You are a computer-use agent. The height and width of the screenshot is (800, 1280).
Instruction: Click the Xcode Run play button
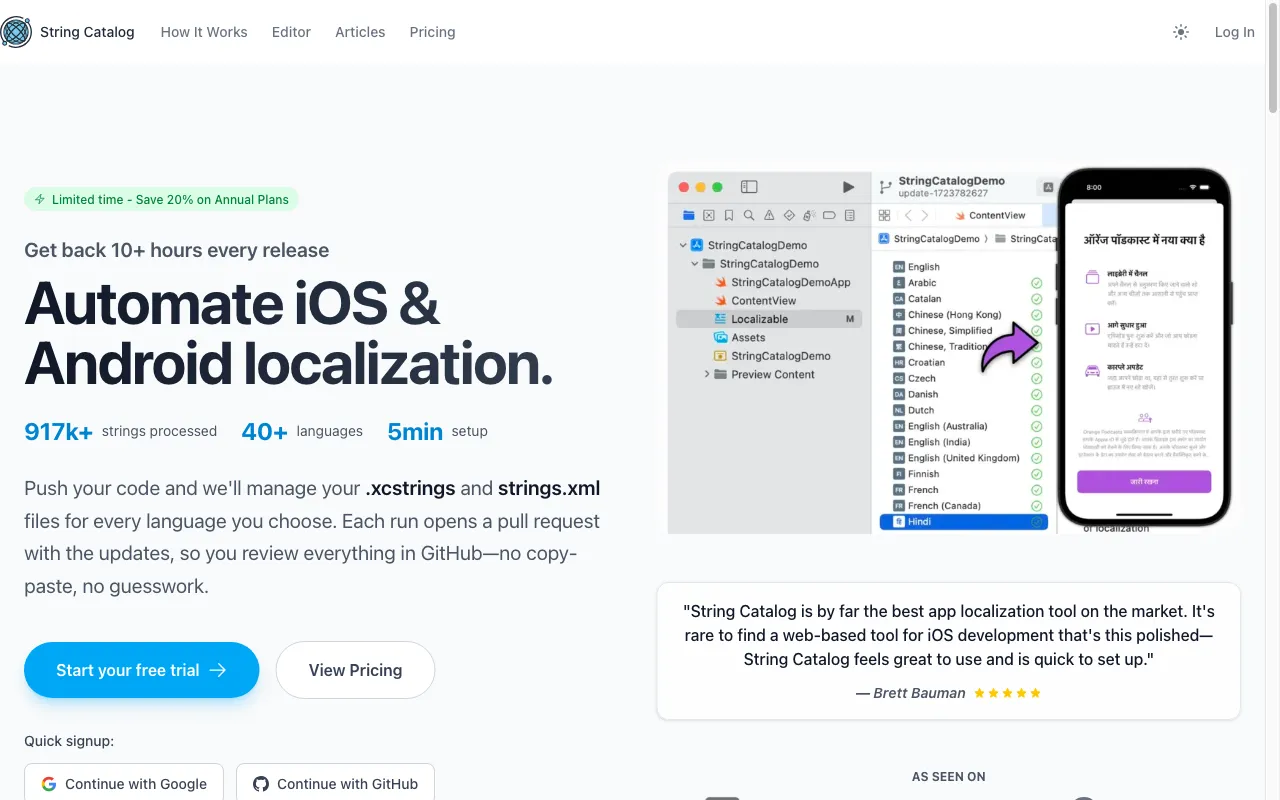[848, 187]
